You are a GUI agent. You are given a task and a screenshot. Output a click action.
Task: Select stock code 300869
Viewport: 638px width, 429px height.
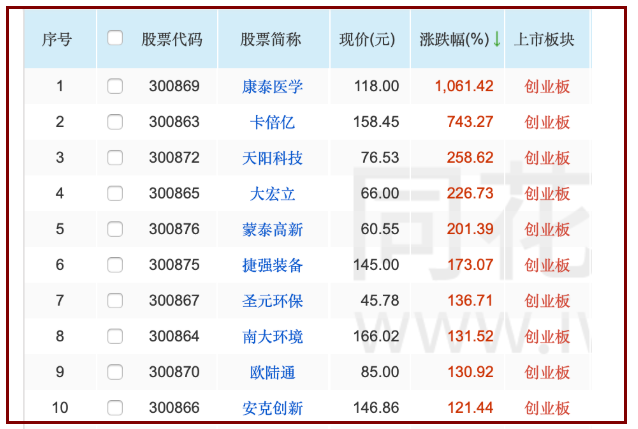[174, 86]
